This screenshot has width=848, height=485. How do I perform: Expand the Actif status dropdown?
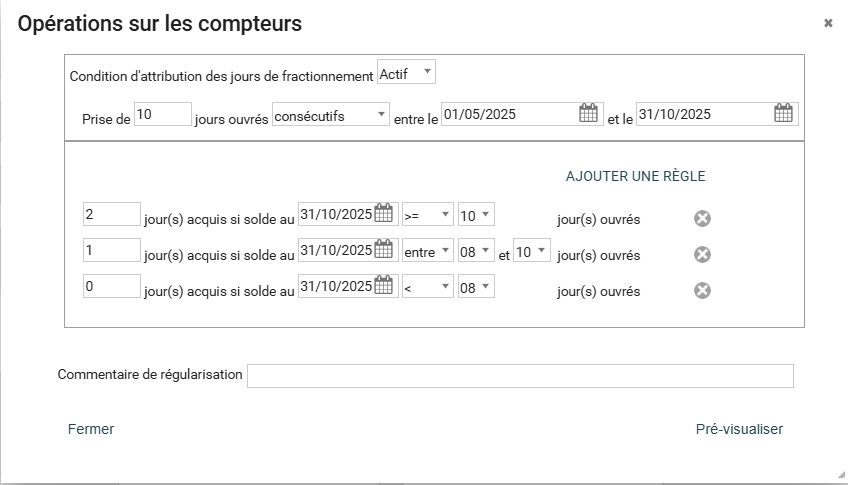tap(406, 73)
